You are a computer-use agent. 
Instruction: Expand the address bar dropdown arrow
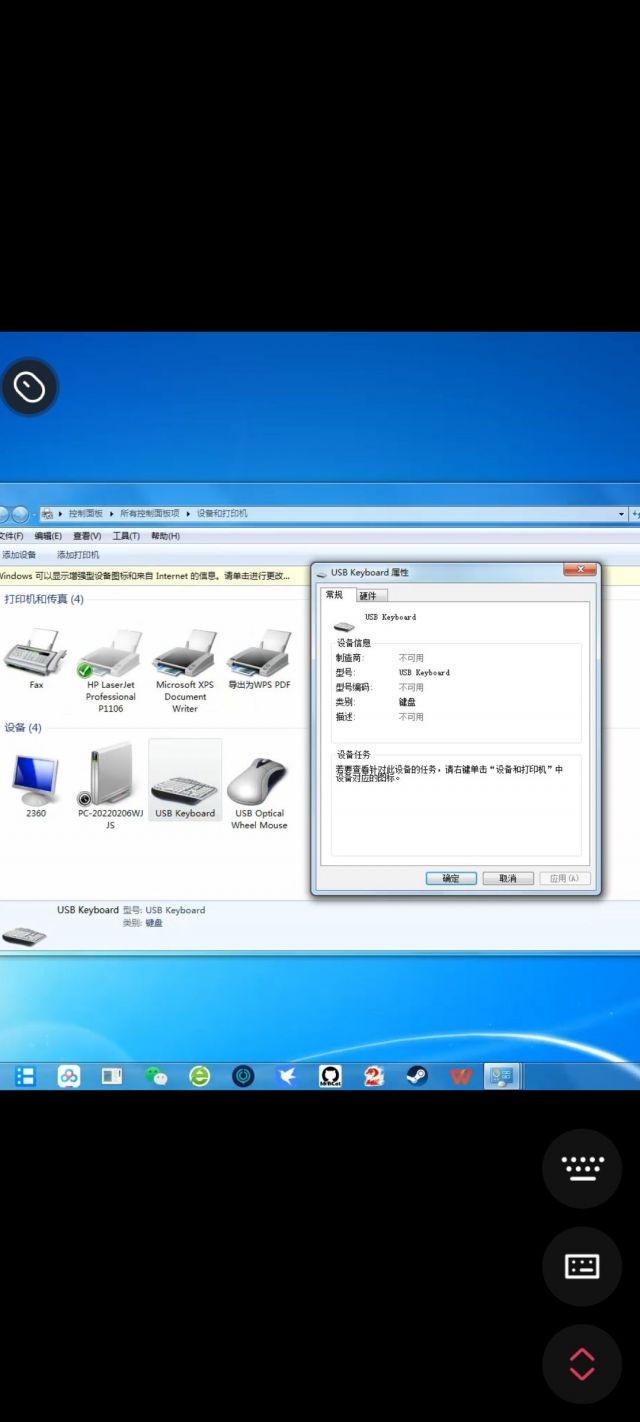(x=622, y=514)
